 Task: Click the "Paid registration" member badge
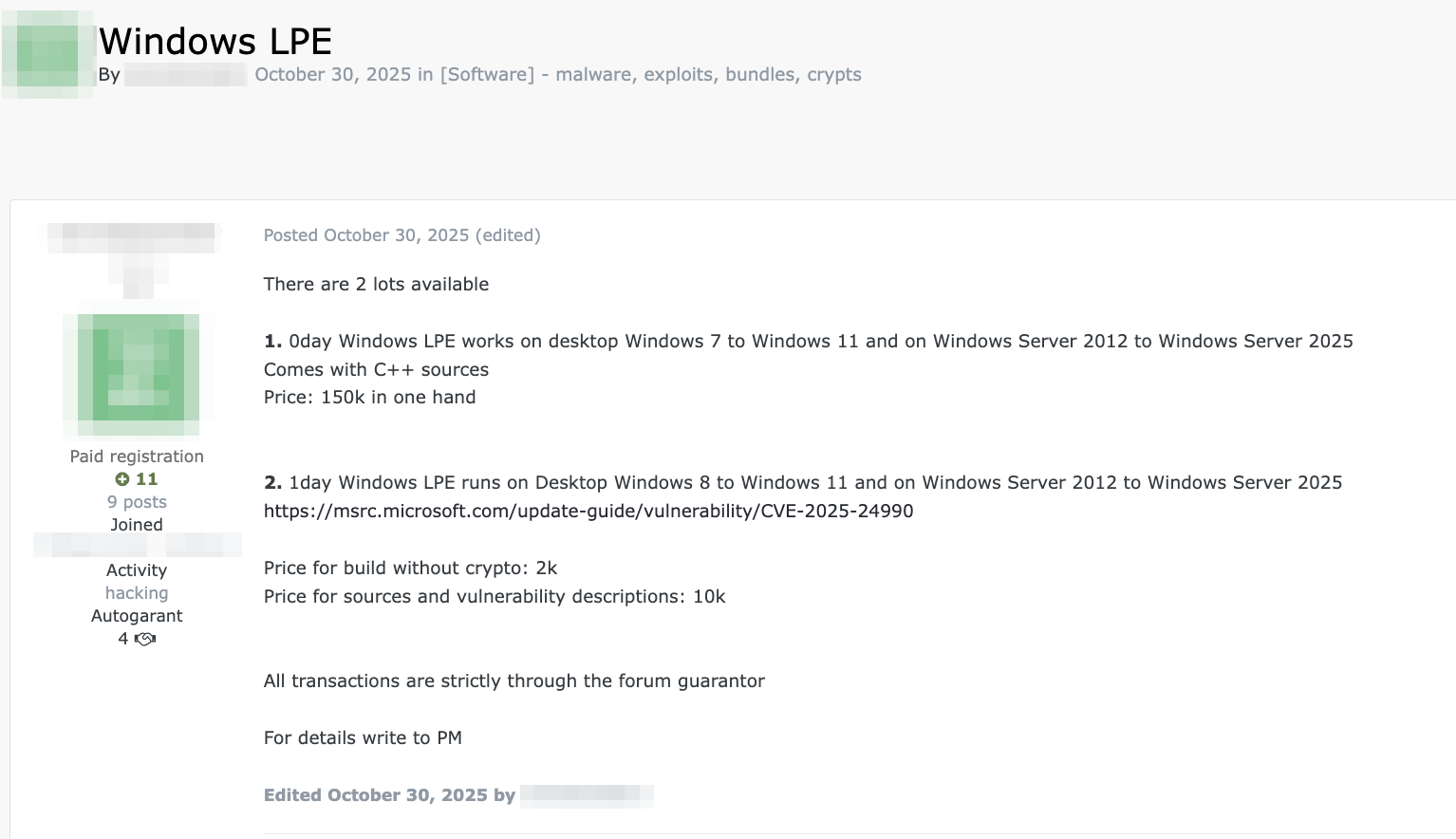(137, 457)
